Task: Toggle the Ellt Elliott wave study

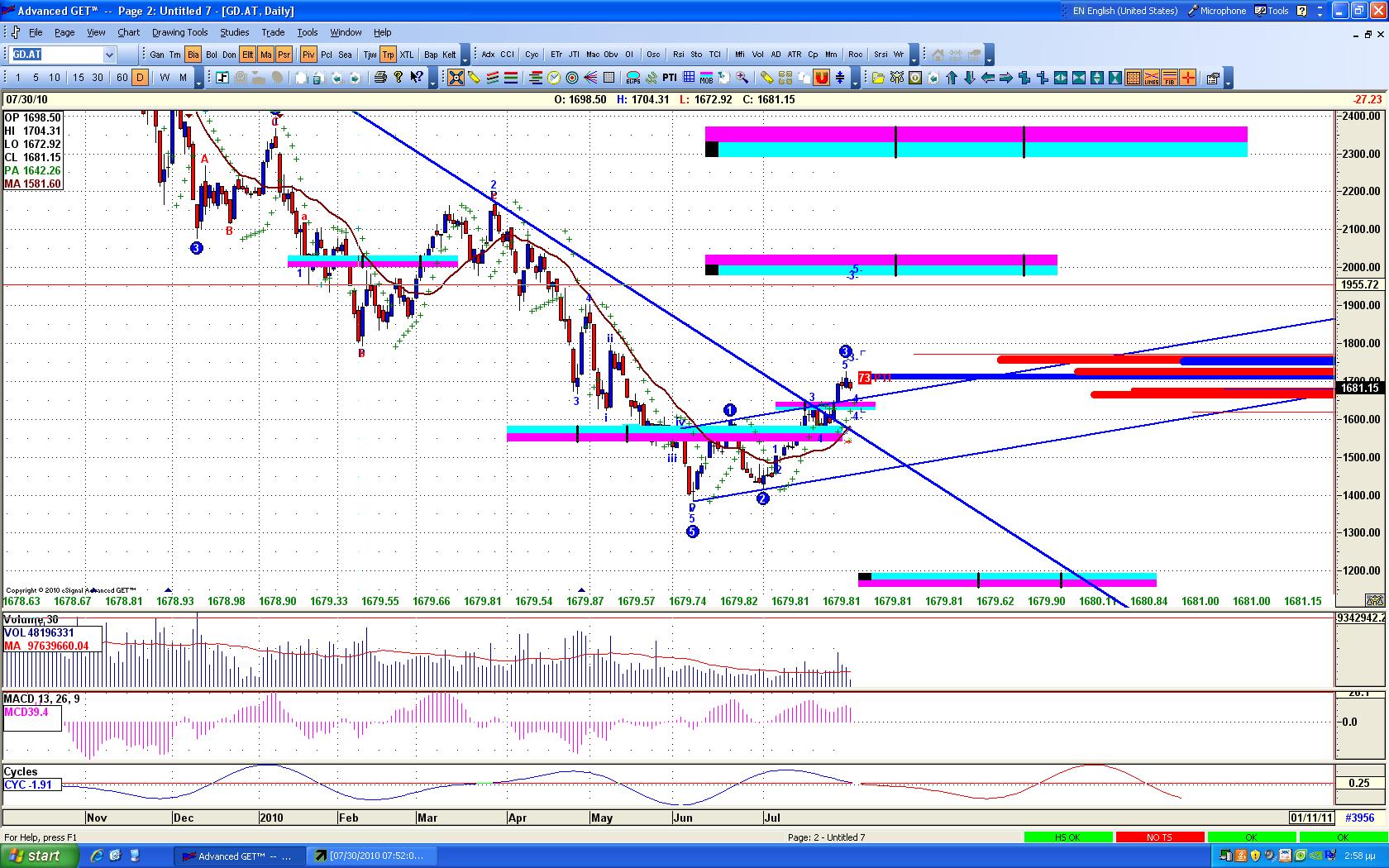Action: (x=247, y=55)
